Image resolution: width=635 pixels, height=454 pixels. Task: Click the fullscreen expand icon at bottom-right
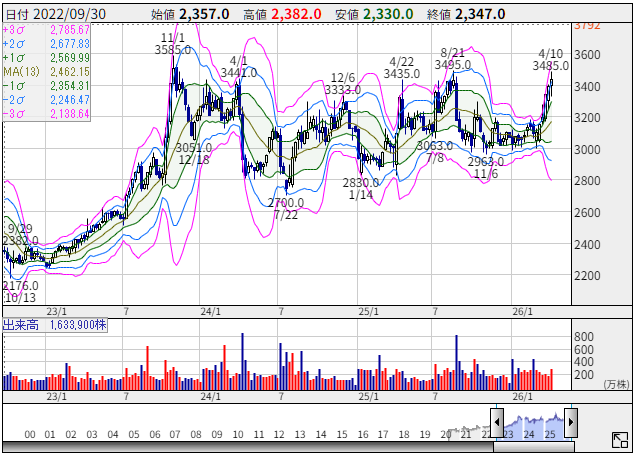(619, 439)
